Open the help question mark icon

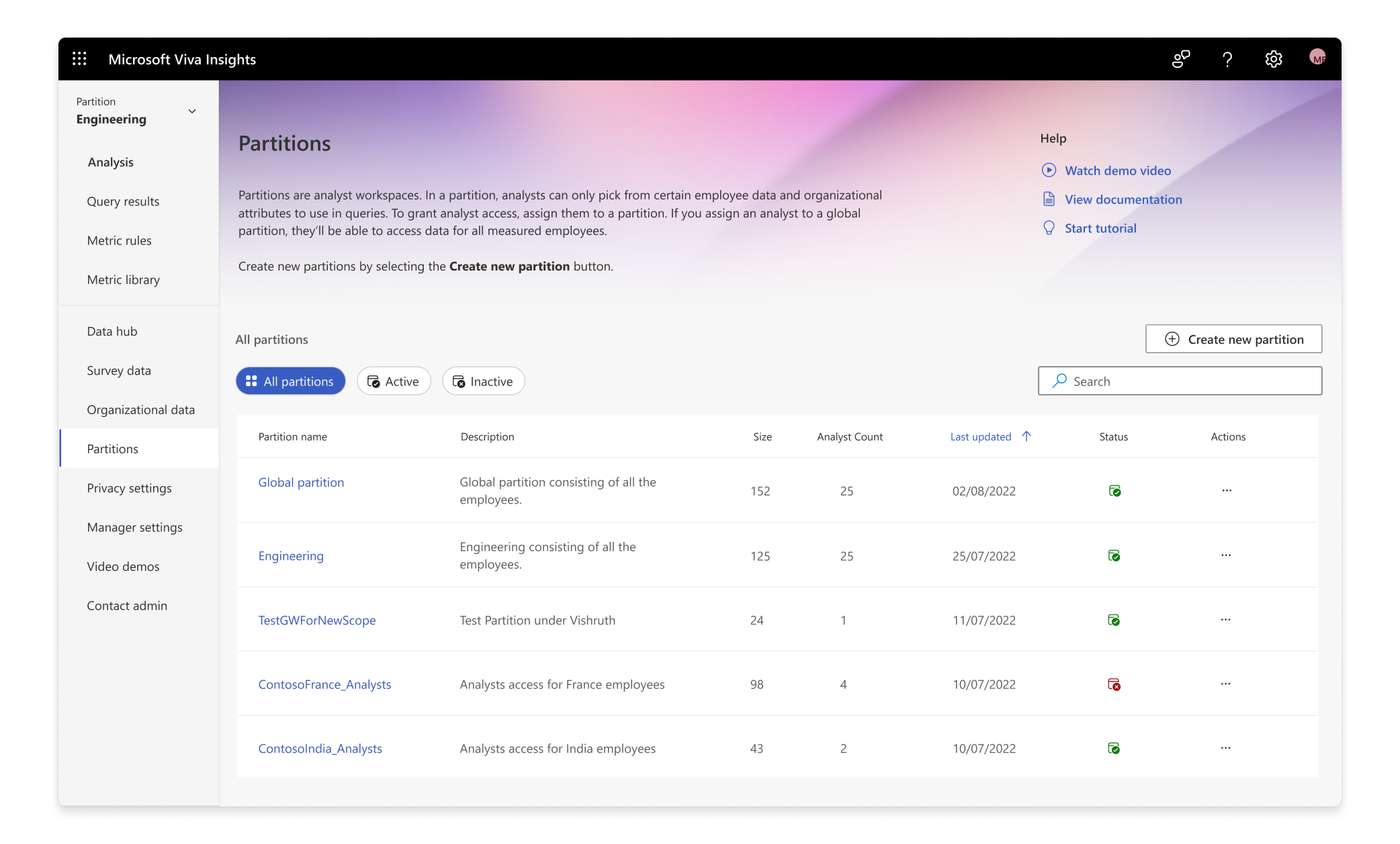1227,59
